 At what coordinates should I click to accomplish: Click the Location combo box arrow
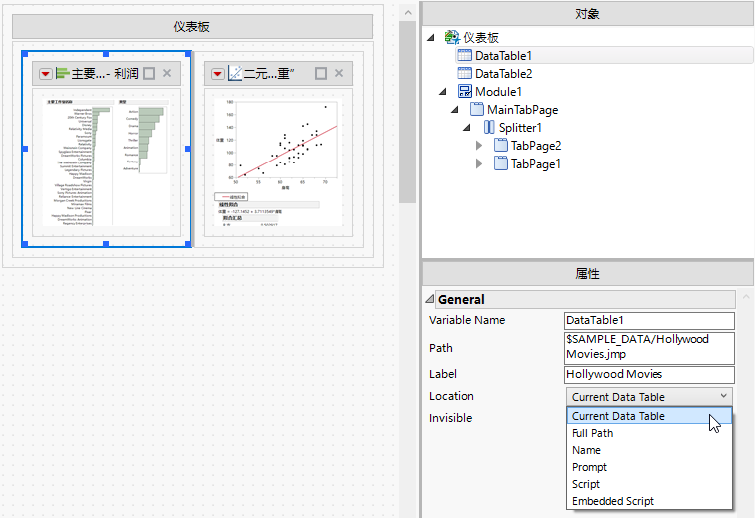(723, 397)
